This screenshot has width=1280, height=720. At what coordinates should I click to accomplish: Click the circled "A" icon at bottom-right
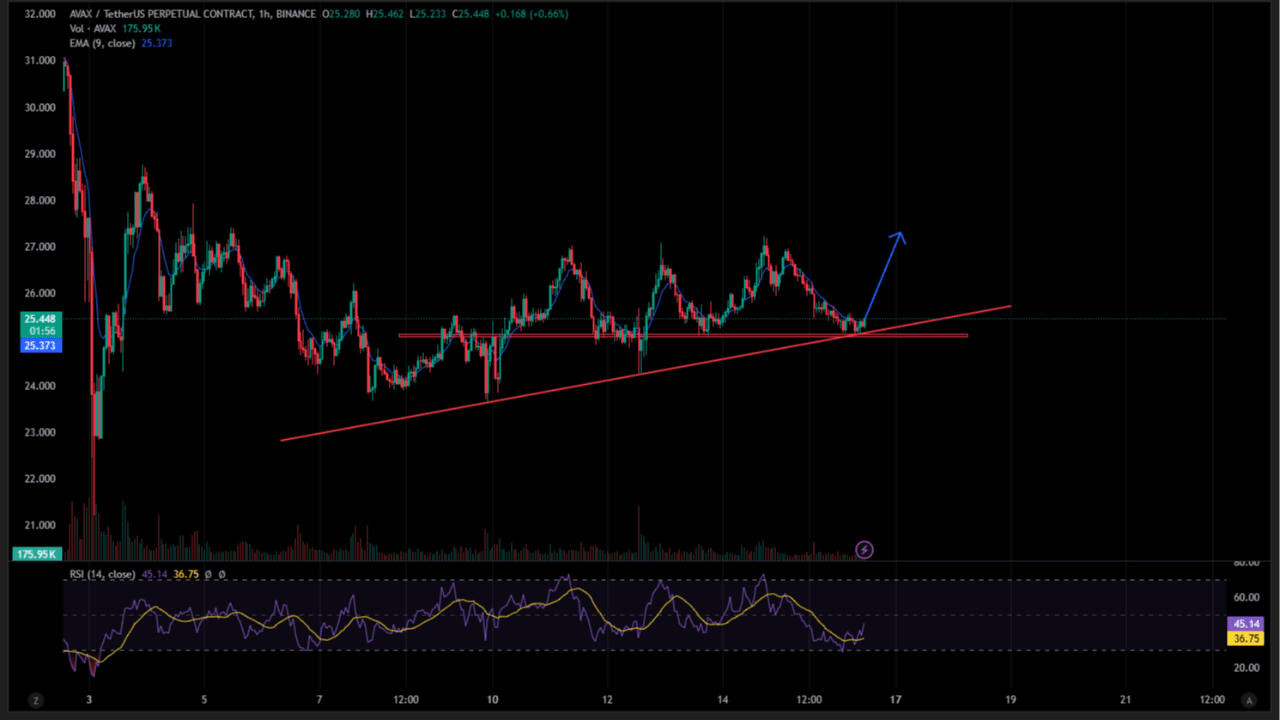coord(1249,700)
